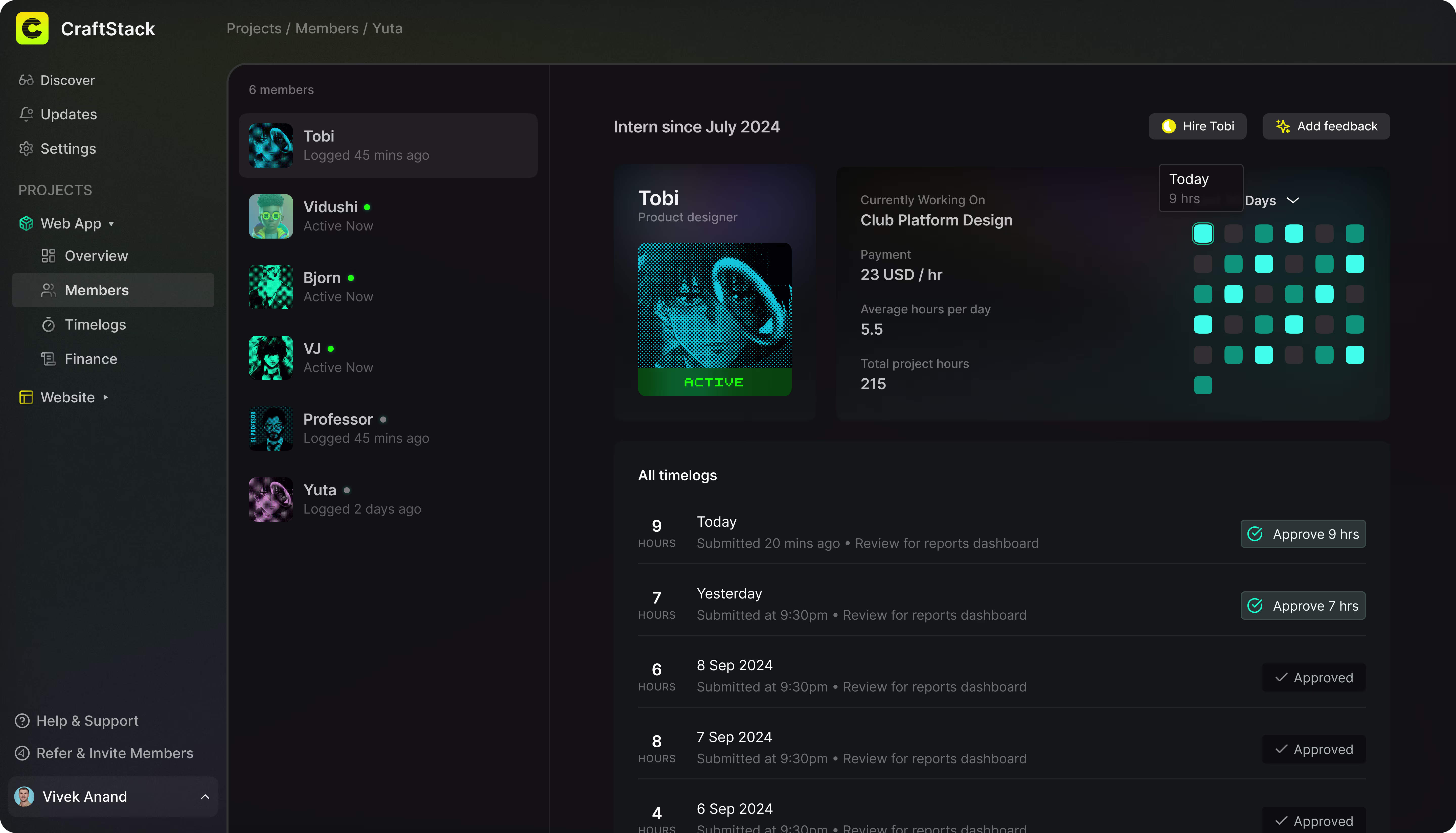Select VJ in the members list
Screen dimensions: 1456x833
[x=388, y=358]
